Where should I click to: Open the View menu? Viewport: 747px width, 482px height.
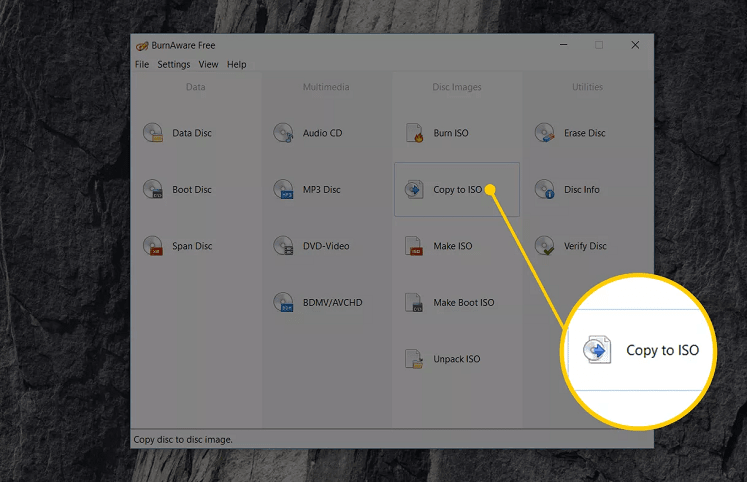point(209,64)
